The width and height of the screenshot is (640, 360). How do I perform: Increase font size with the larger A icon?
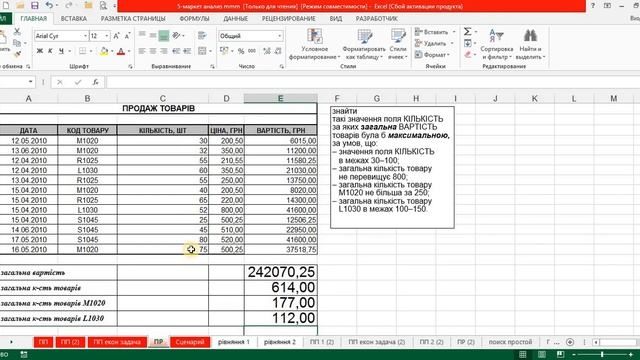point(116,36)
